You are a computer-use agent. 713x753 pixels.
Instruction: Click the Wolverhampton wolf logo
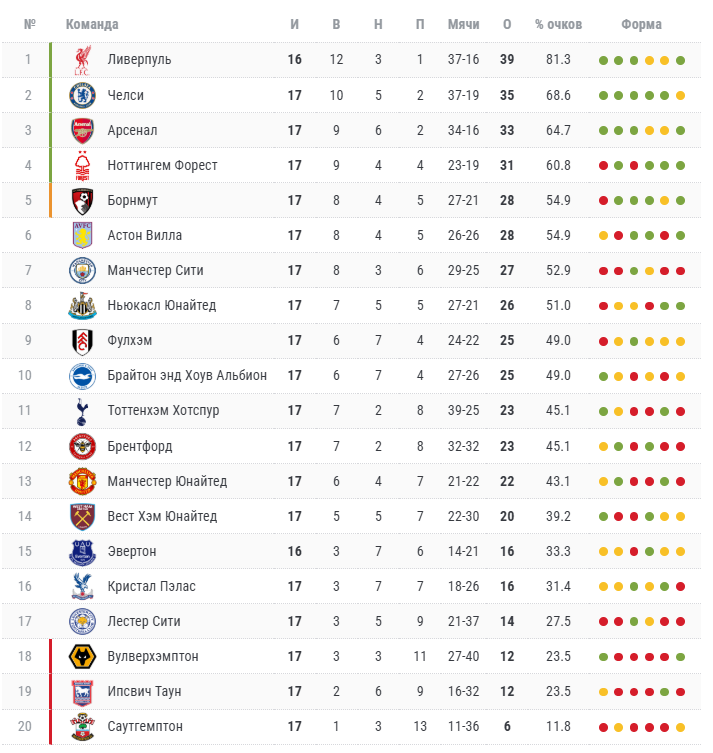82,656
